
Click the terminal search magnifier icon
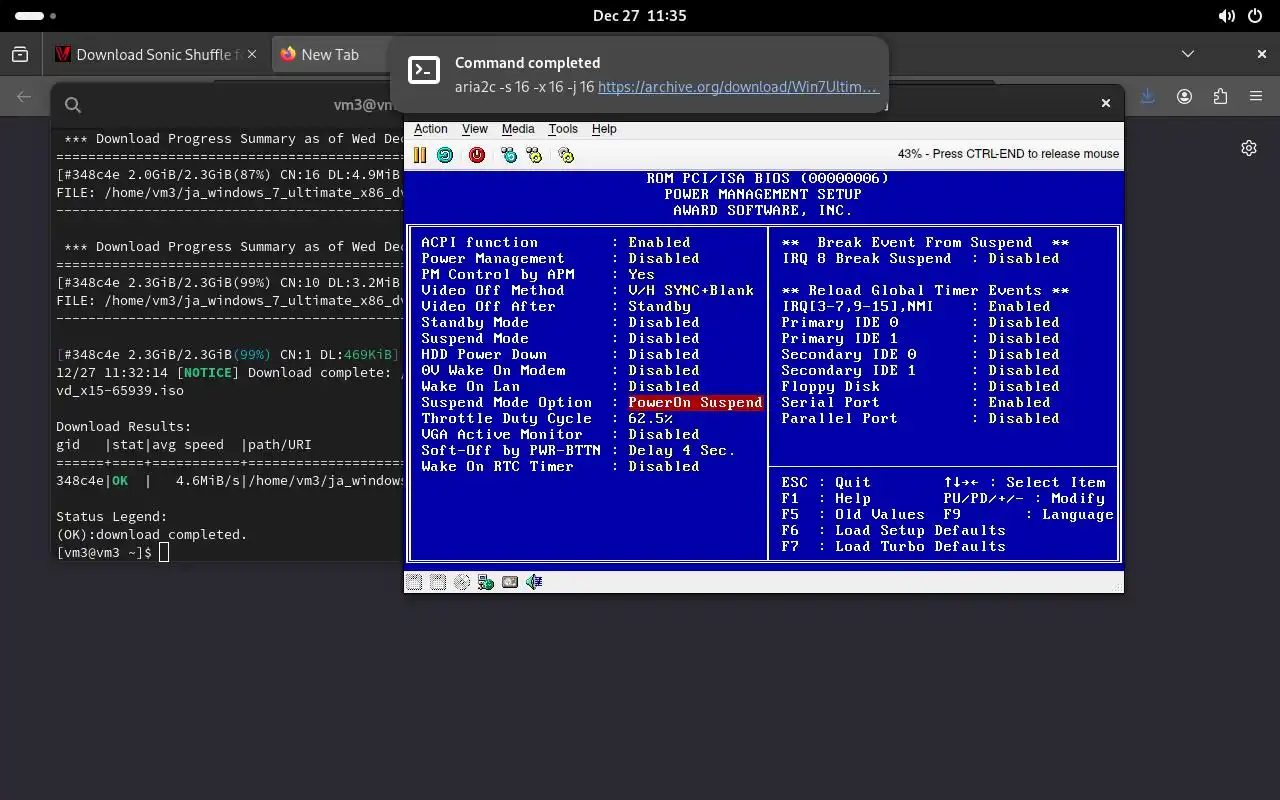point(73,105)
